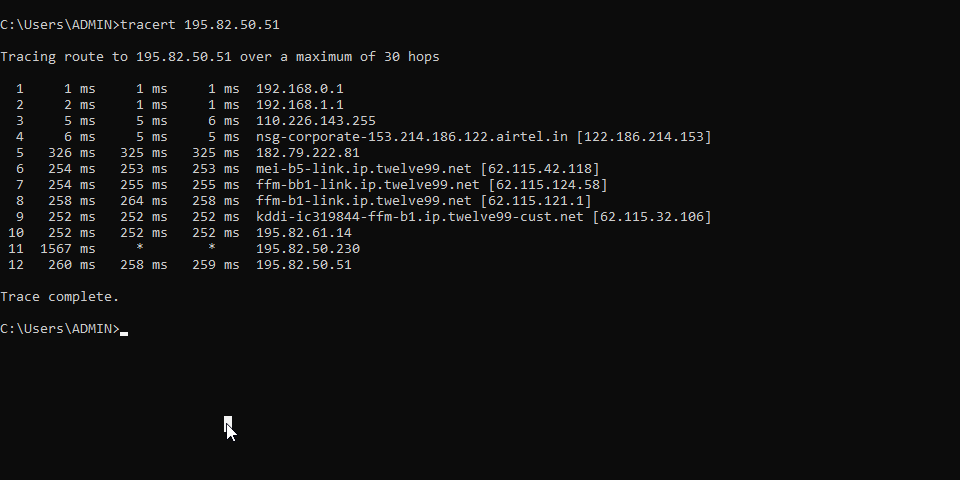Click the bracketed IP 62.115.32.106
Image resolution: width=960 pixels, height=480 pixels.
(x=652, y=217)
